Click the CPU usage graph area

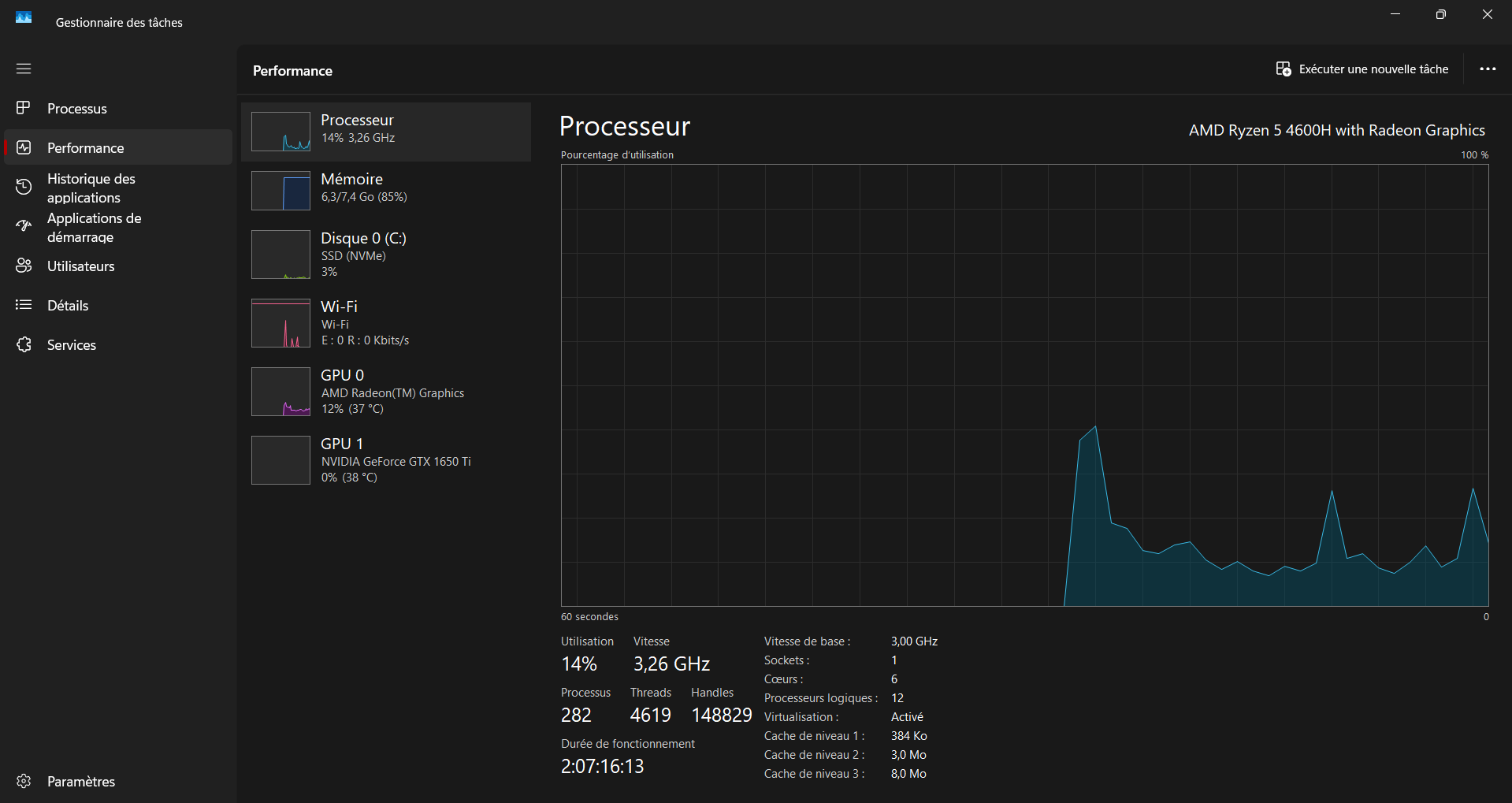pyautogui.click(x=1024, y=385)
